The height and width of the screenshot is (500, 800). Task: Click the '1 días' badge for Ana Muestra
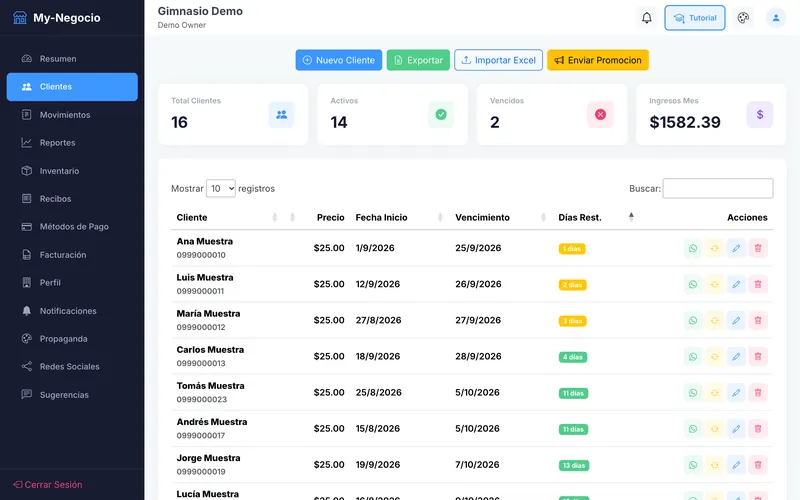[572, 249]
